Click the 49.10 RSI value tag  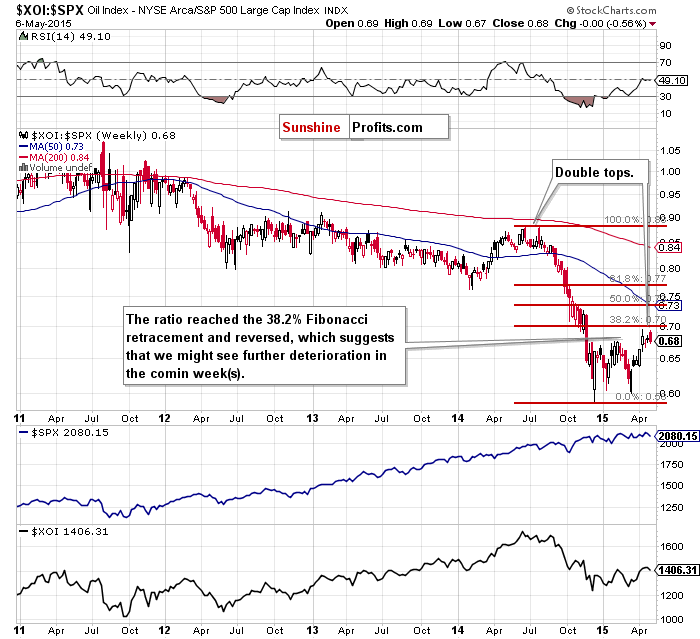(672, 80)
